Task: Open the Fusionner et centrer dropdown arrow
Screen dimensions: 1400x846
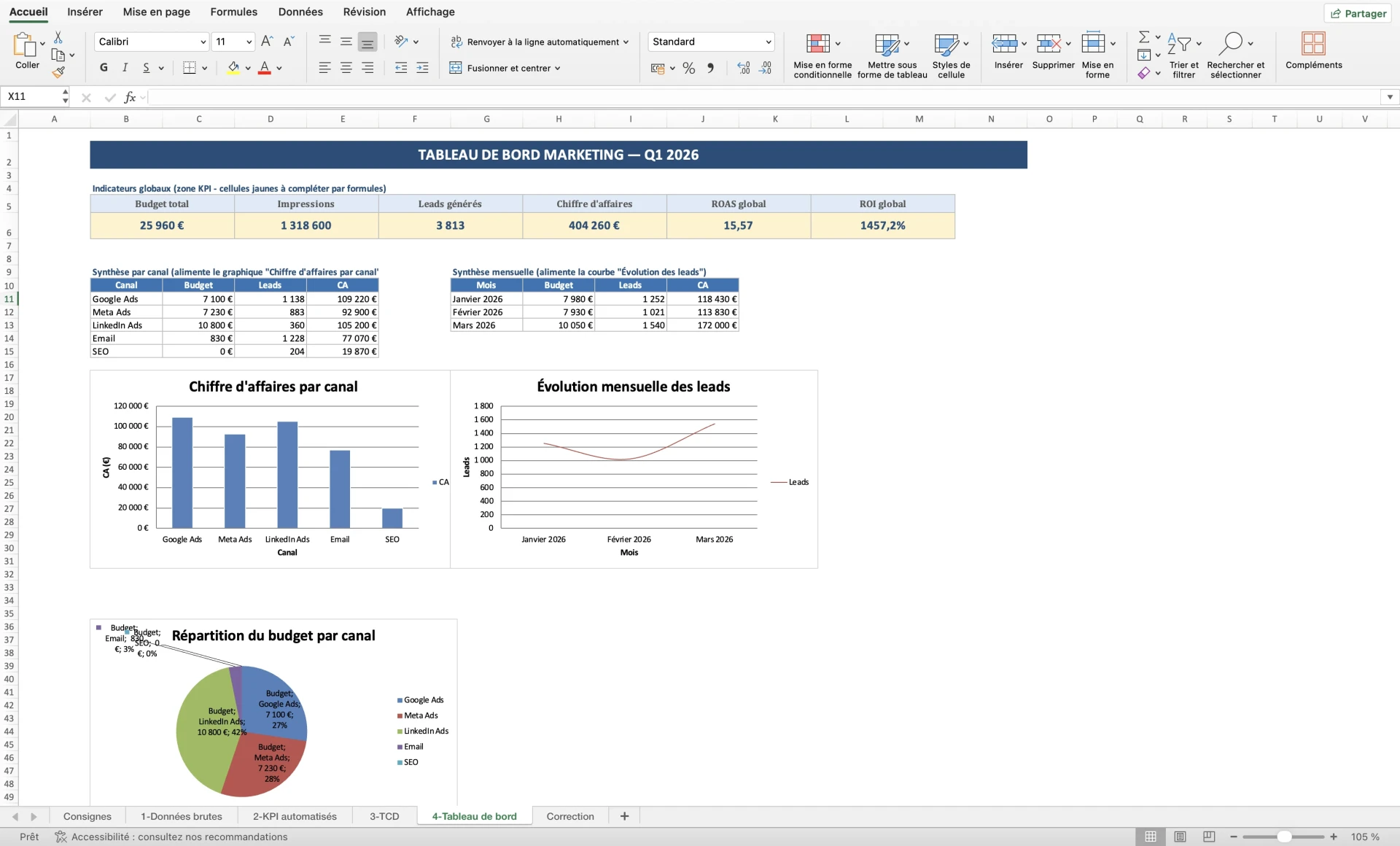Action: point(558,68)
